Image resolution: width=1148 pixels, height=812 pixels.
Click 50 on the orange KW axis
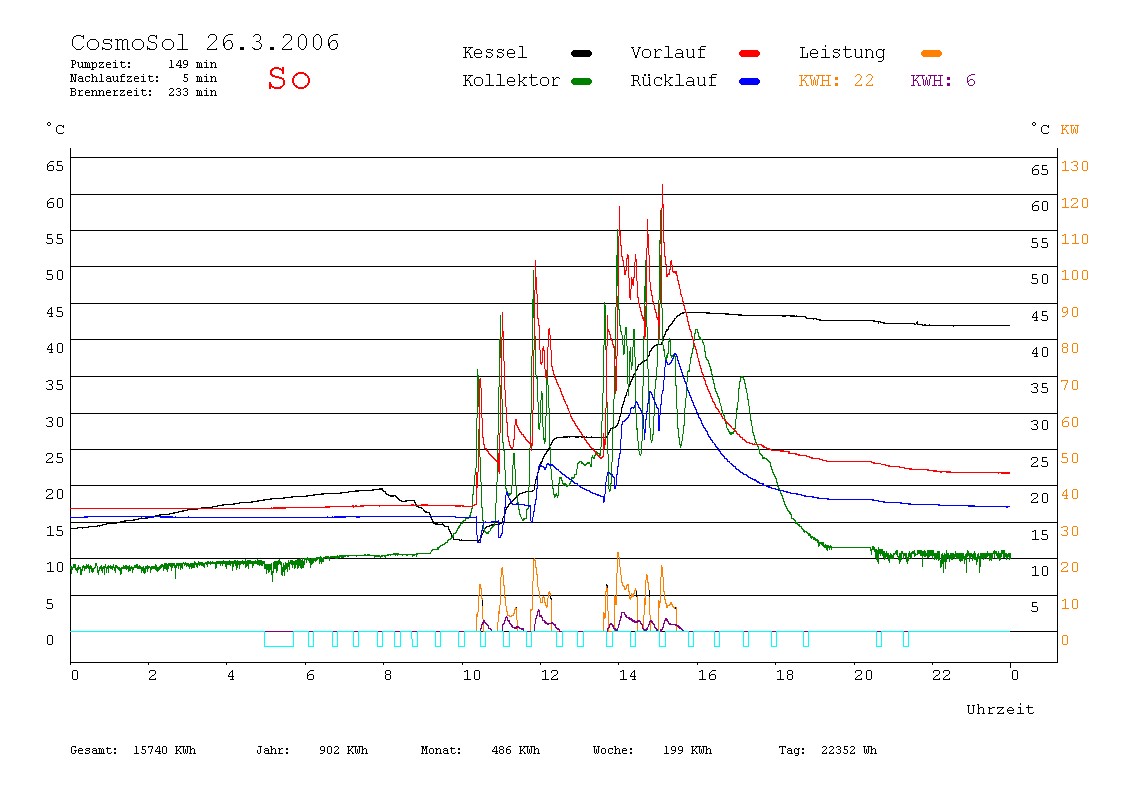(1070, 458)
